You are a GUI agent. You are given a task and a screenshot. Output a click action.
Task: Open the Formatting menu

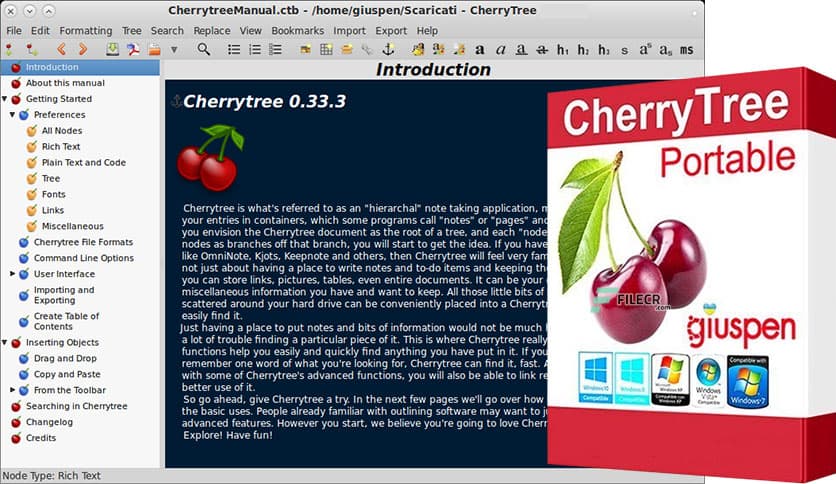(86, 31)
